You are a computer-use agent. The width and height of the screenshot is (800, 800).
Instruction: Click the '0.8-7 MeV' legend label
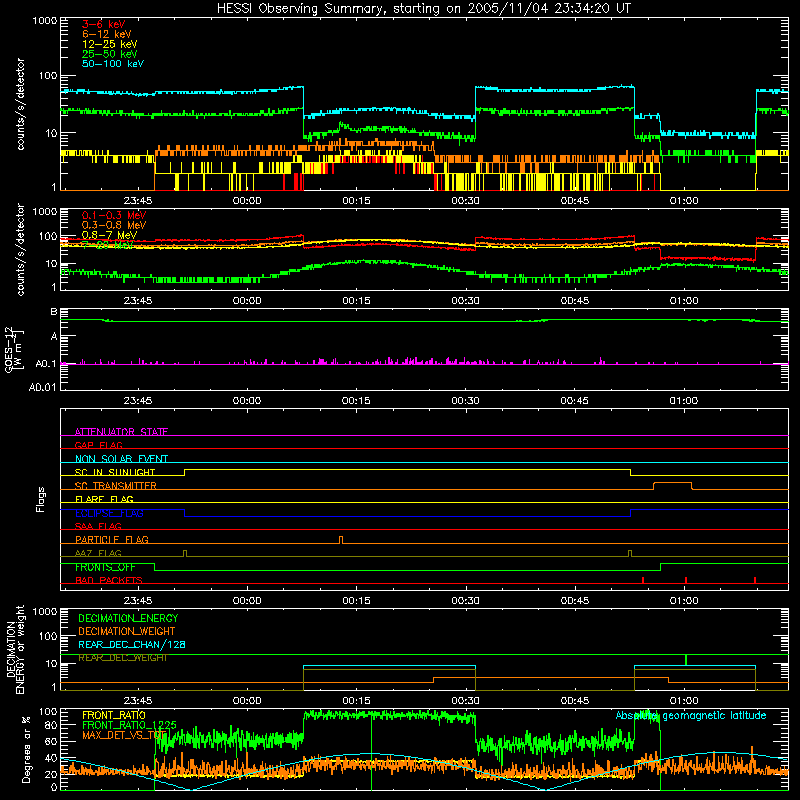pyautogui.click(x=109, y=235)
